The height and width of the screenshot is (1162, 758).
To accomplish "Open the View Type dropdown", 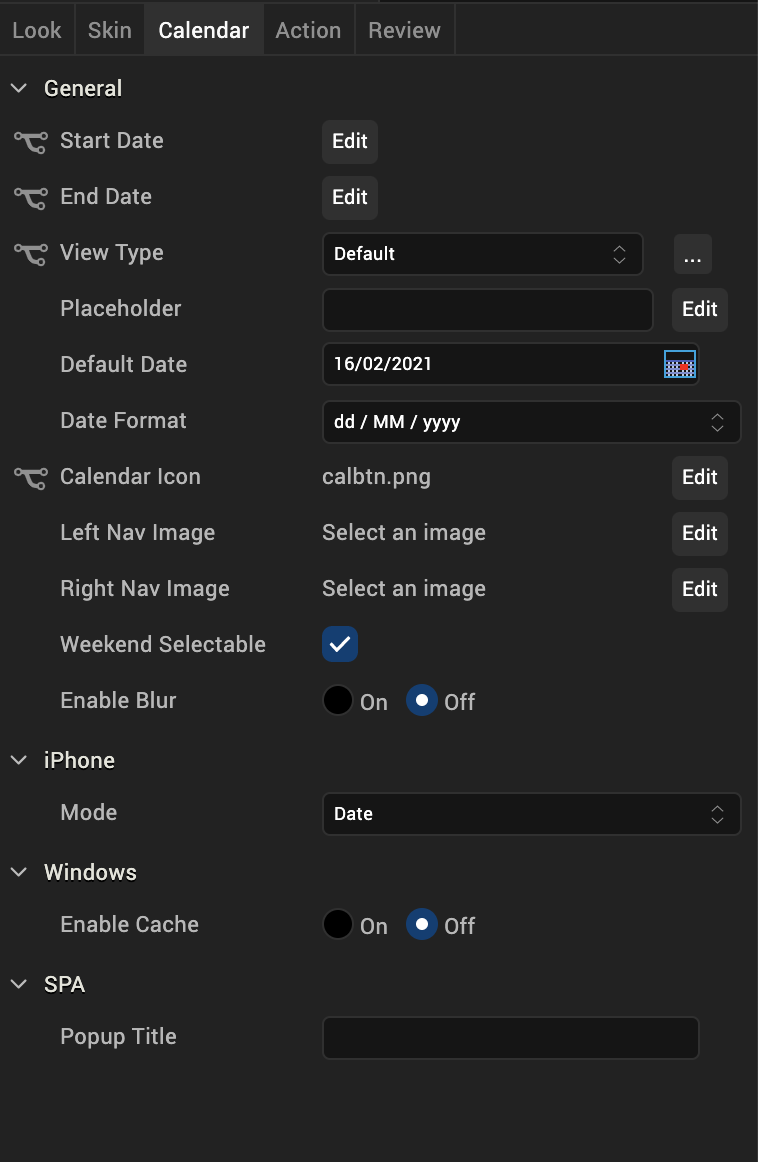I will pos(482,254).
